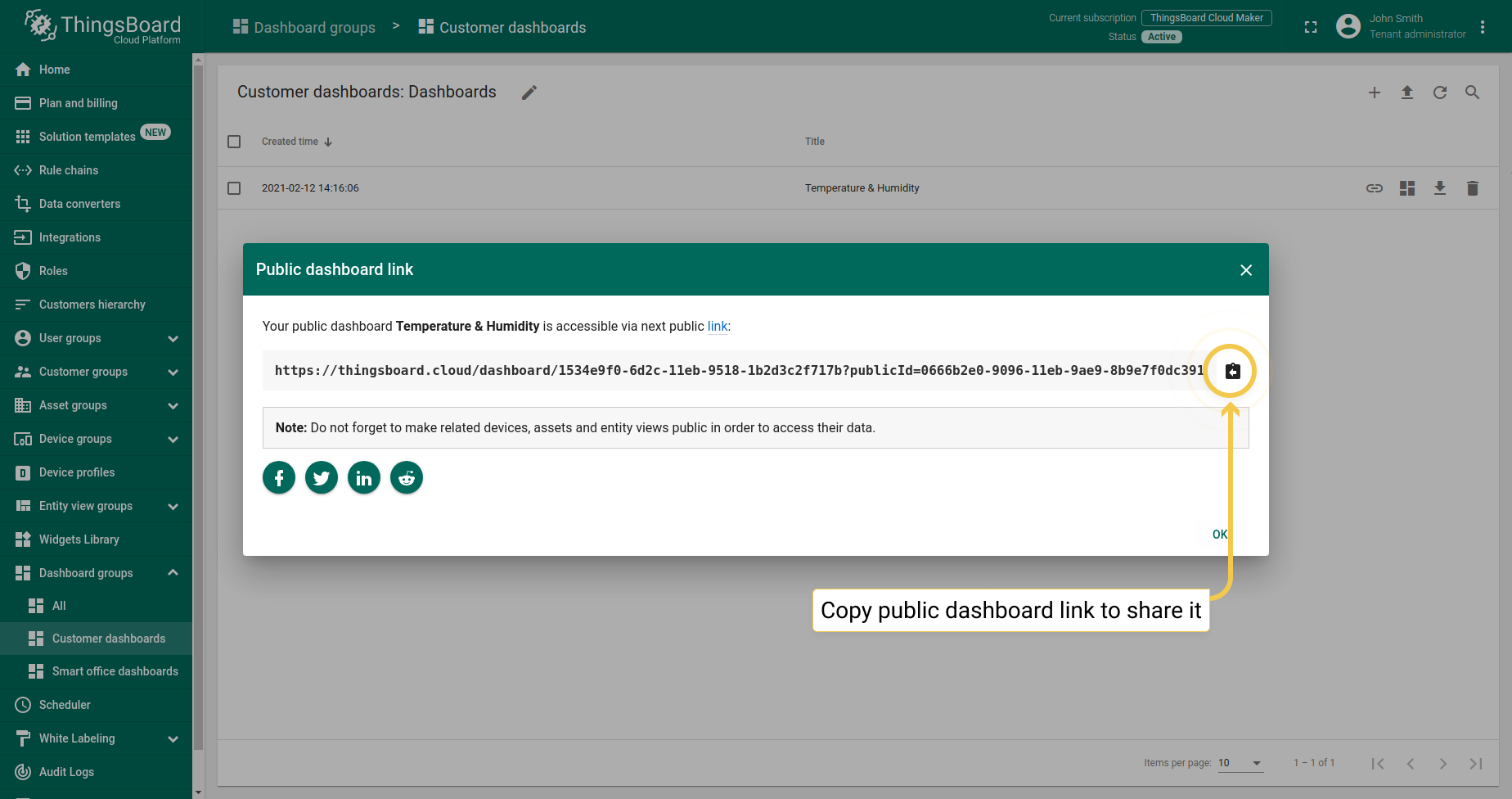The image size is (1512, 799).
Task: Sort by Created time column
Action: (297, 142)
